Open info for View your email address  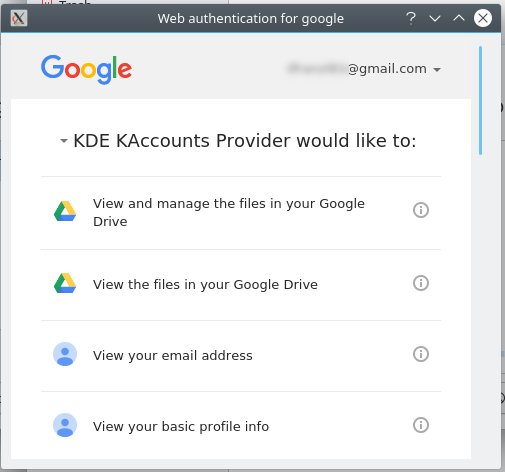421,354
